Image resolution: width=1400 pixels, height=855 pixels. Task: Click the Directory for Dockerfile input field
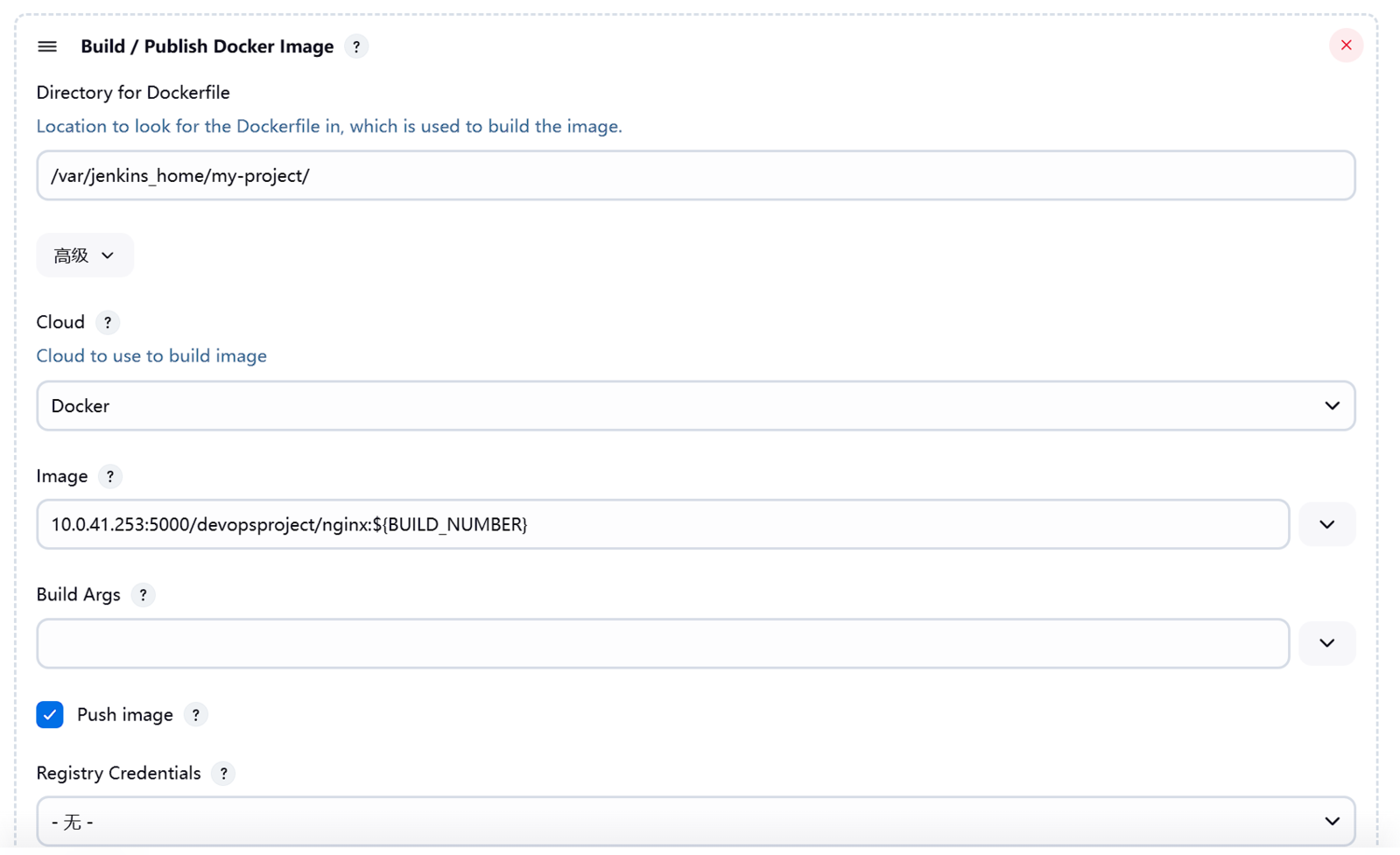696,175
